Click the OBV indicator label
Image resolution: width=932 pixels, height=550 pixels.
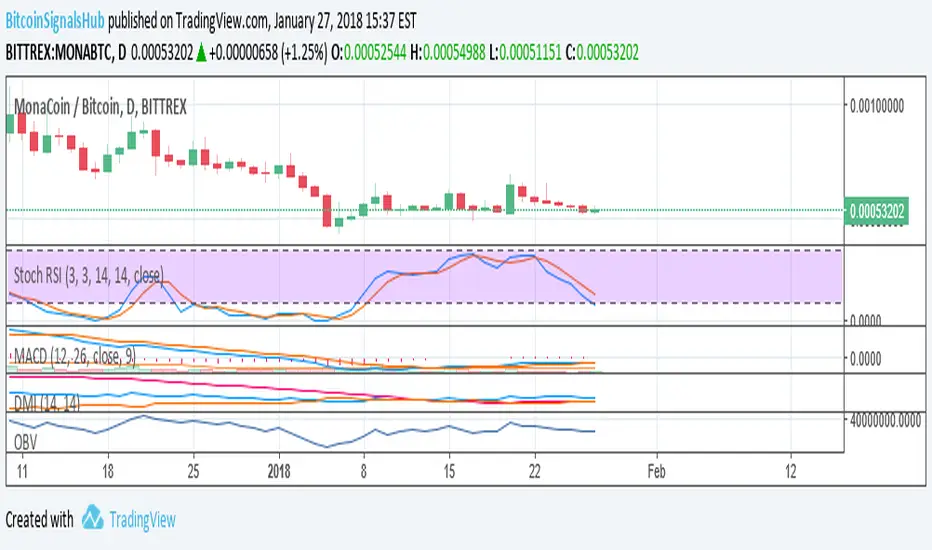[x=25, y=442]
